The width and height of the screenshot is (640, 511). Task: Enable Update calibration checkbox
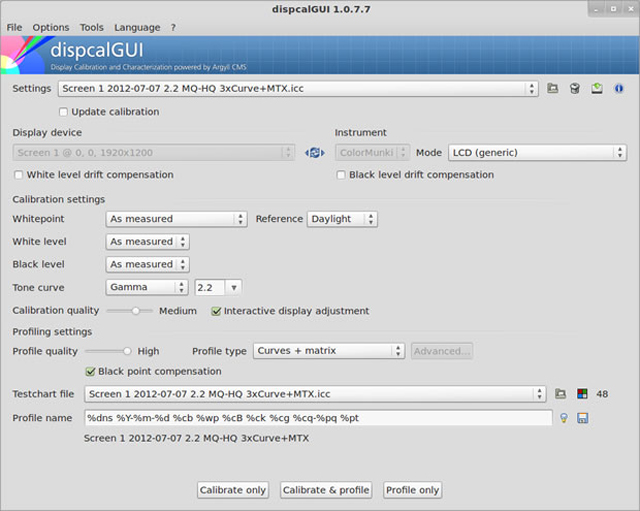[63, 112]
